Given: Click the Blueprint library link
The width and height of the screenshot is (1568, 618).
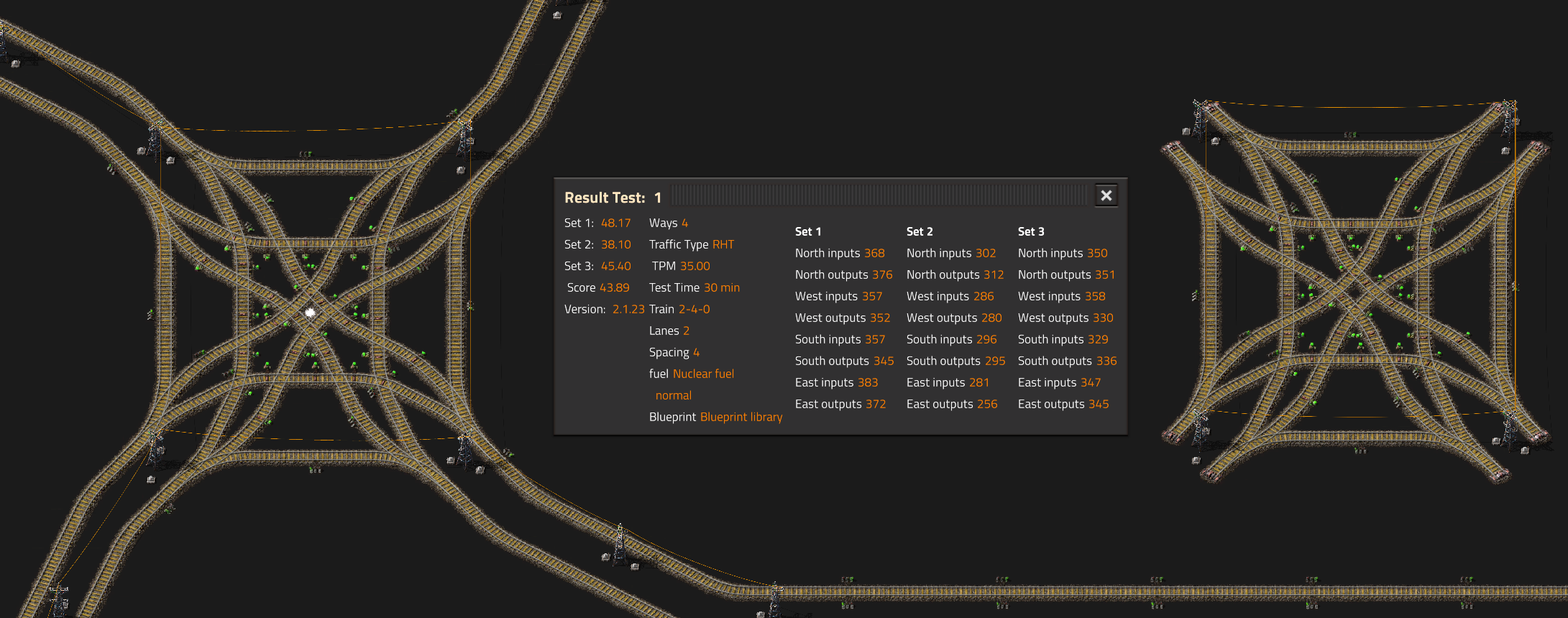Looking at the screenshot, I should click(x=741, y=417).
